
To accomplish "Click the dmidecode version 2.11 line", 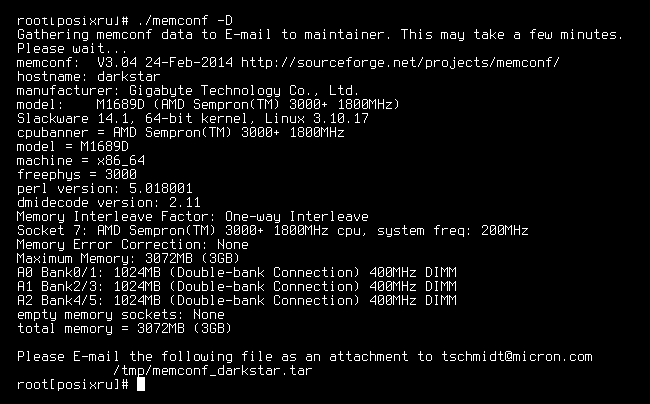I will tap(109, 203).
